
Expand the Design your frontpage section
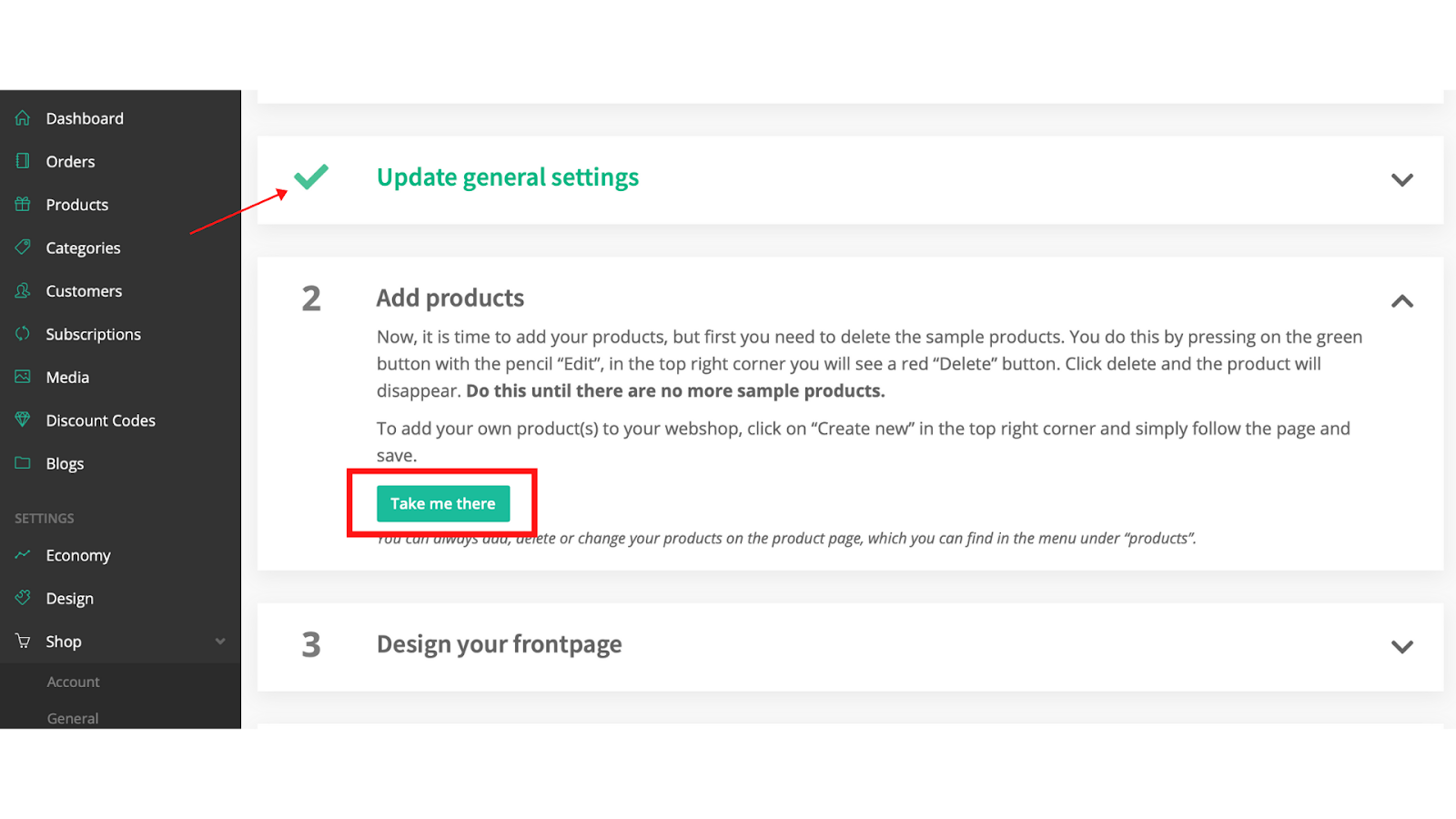click(x=1402, y=646)
